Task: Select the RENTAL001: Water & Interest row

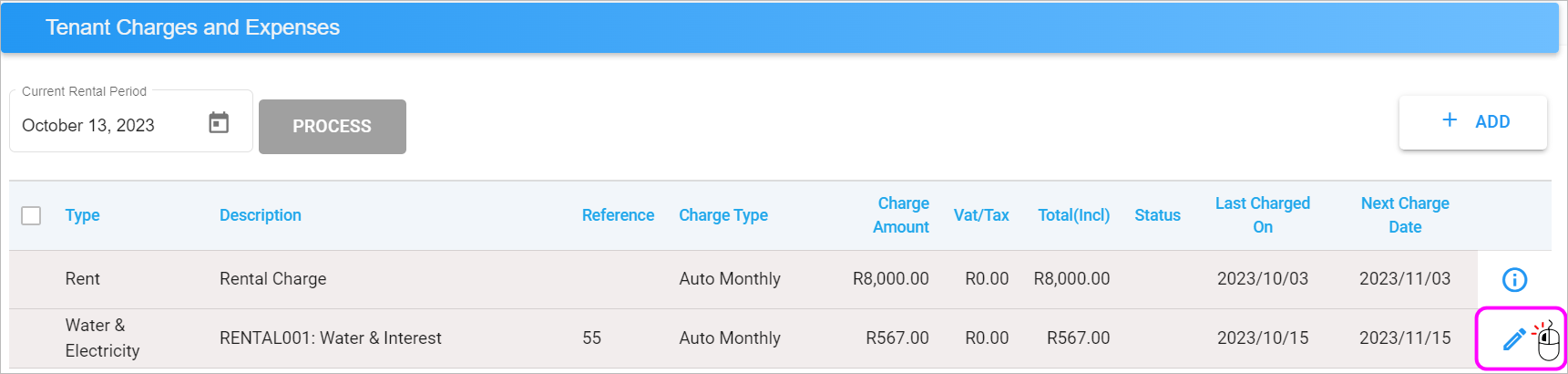Action: click(743, 338)
